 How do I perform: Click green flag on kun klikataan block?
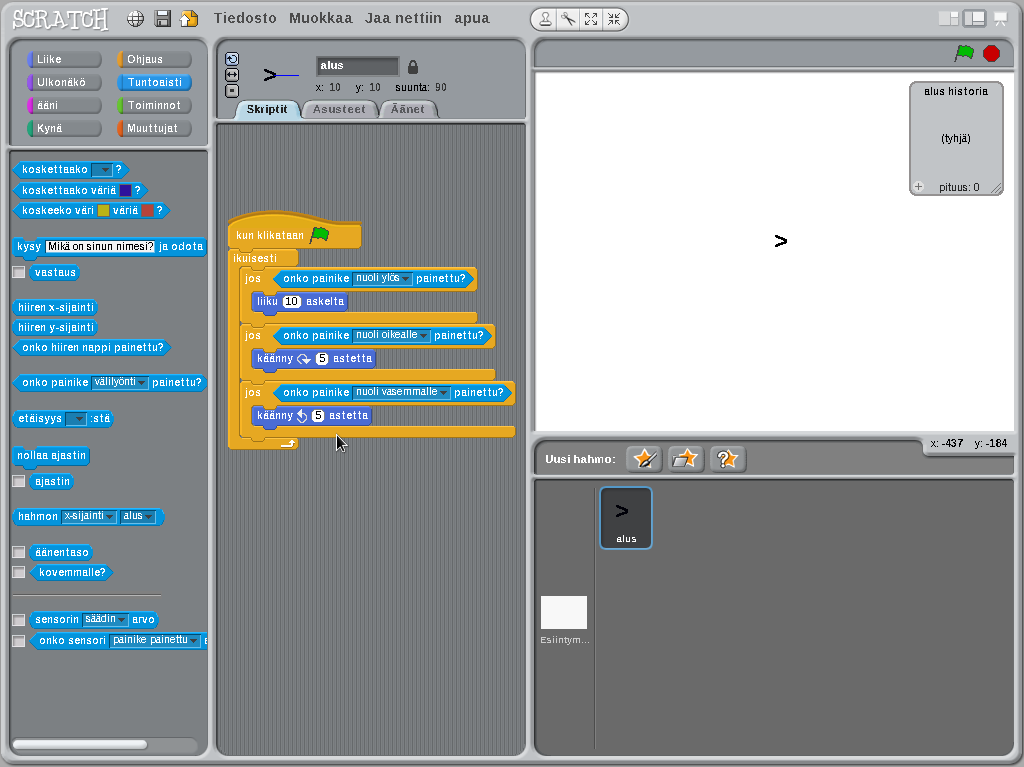click(x=319, y=235)
